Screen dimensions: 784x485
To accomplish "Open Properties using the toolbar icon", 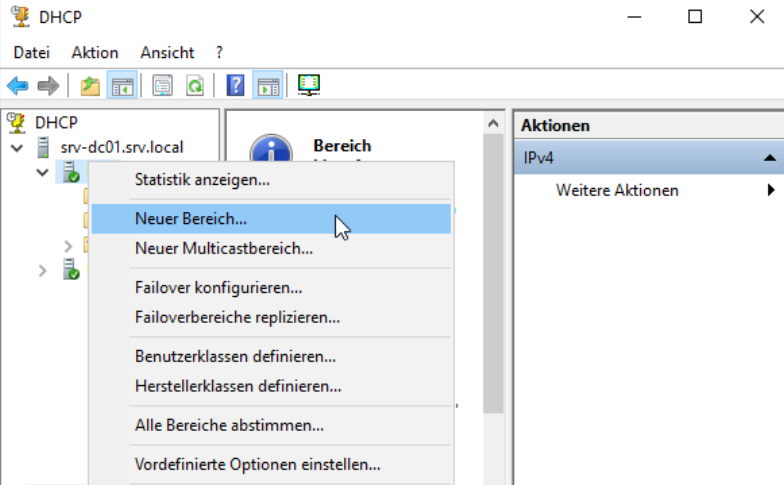I will point(163,86).
